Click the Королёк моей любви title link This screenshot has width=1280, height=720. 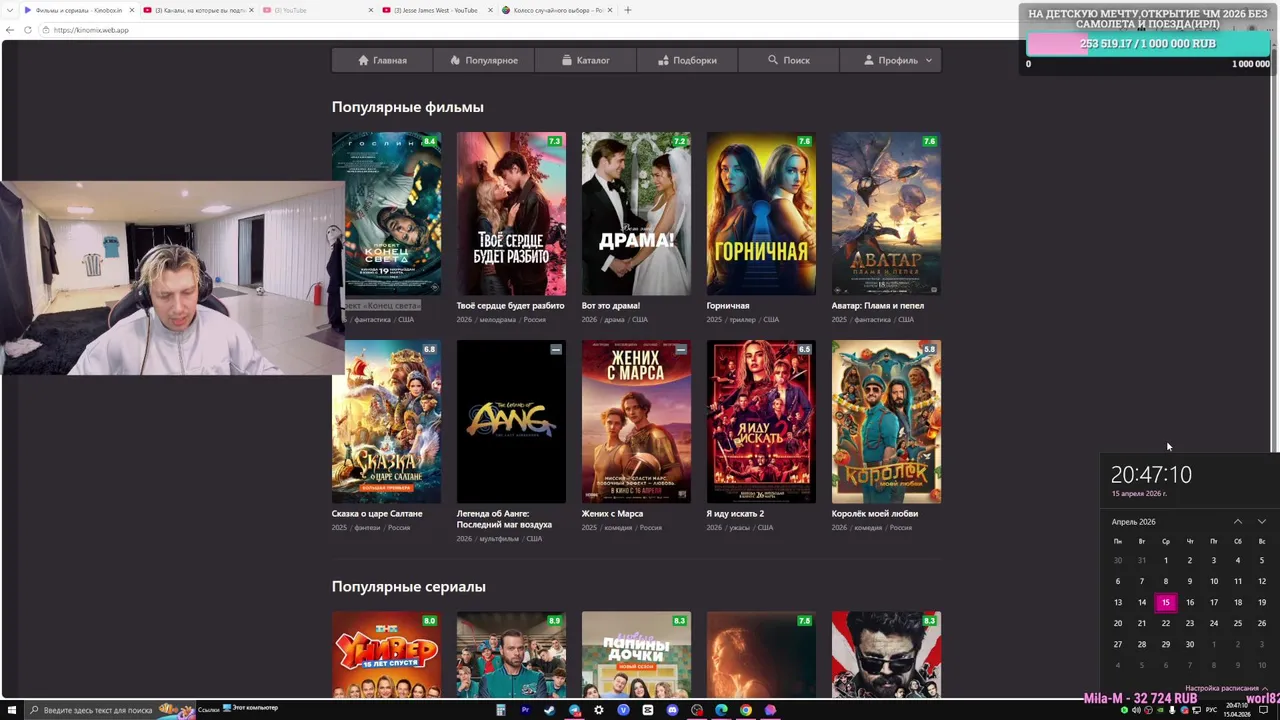point(875,514)
